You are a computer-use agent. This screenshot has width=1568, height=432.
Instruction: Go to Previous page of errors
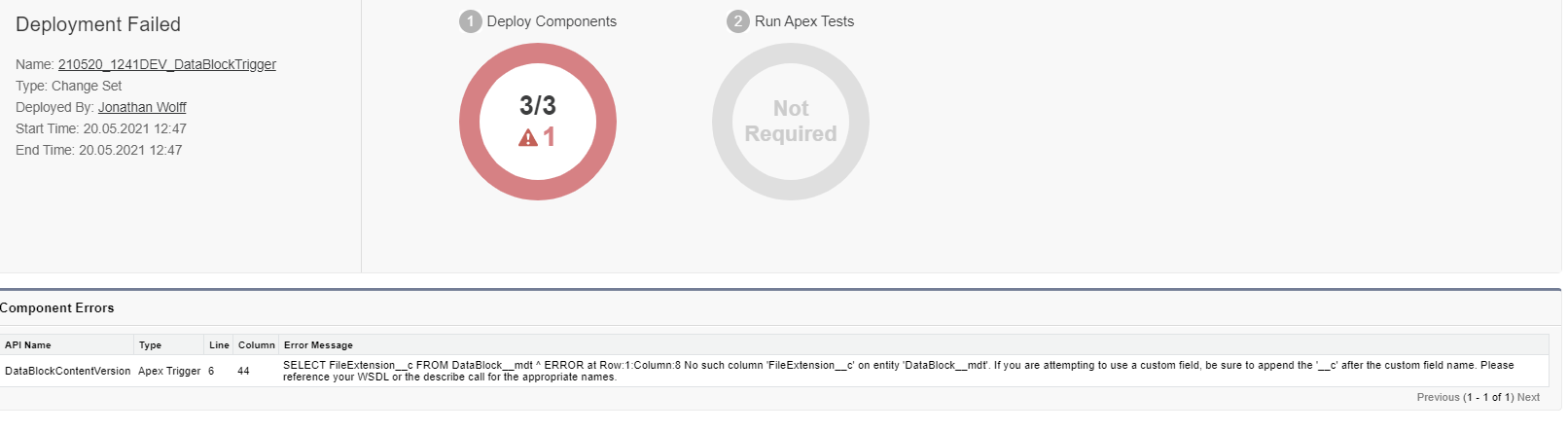[1438, 397]
